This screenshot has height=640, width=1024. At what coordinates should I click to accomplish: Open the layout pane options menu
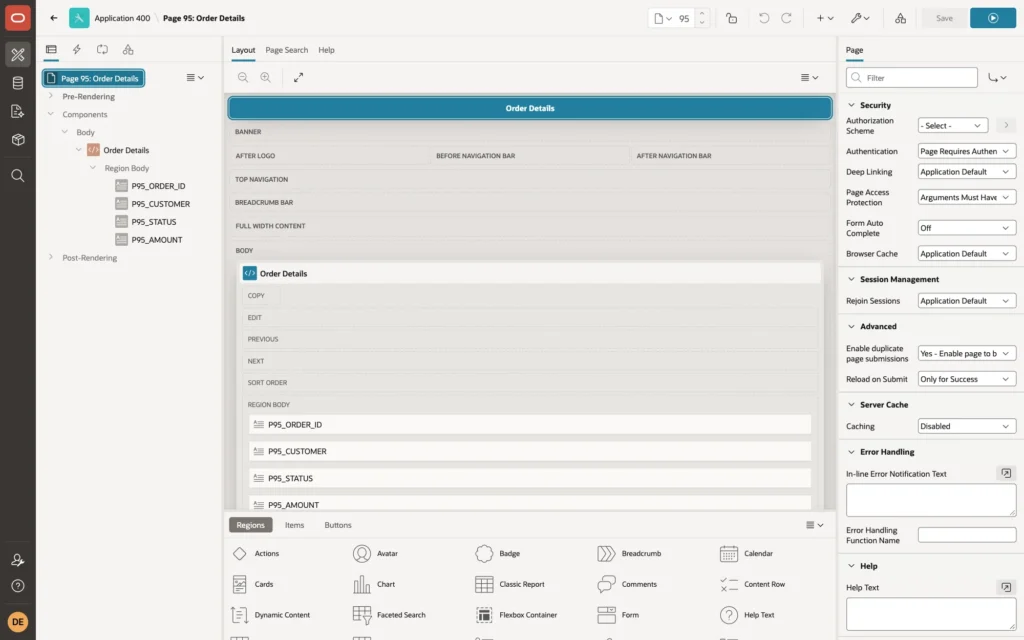point(809,77)
